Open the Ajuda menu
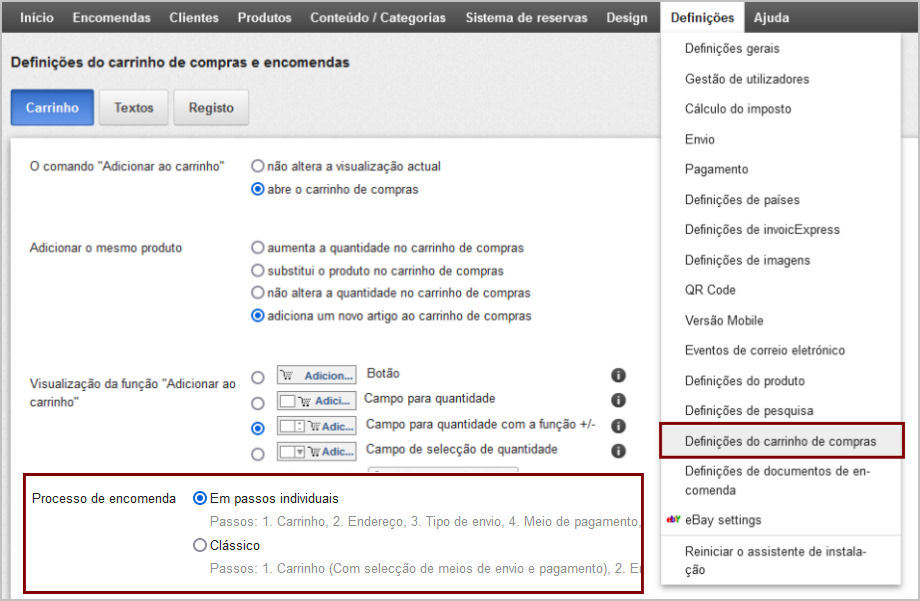Viewport: 920px width, 601px height. 771,18
